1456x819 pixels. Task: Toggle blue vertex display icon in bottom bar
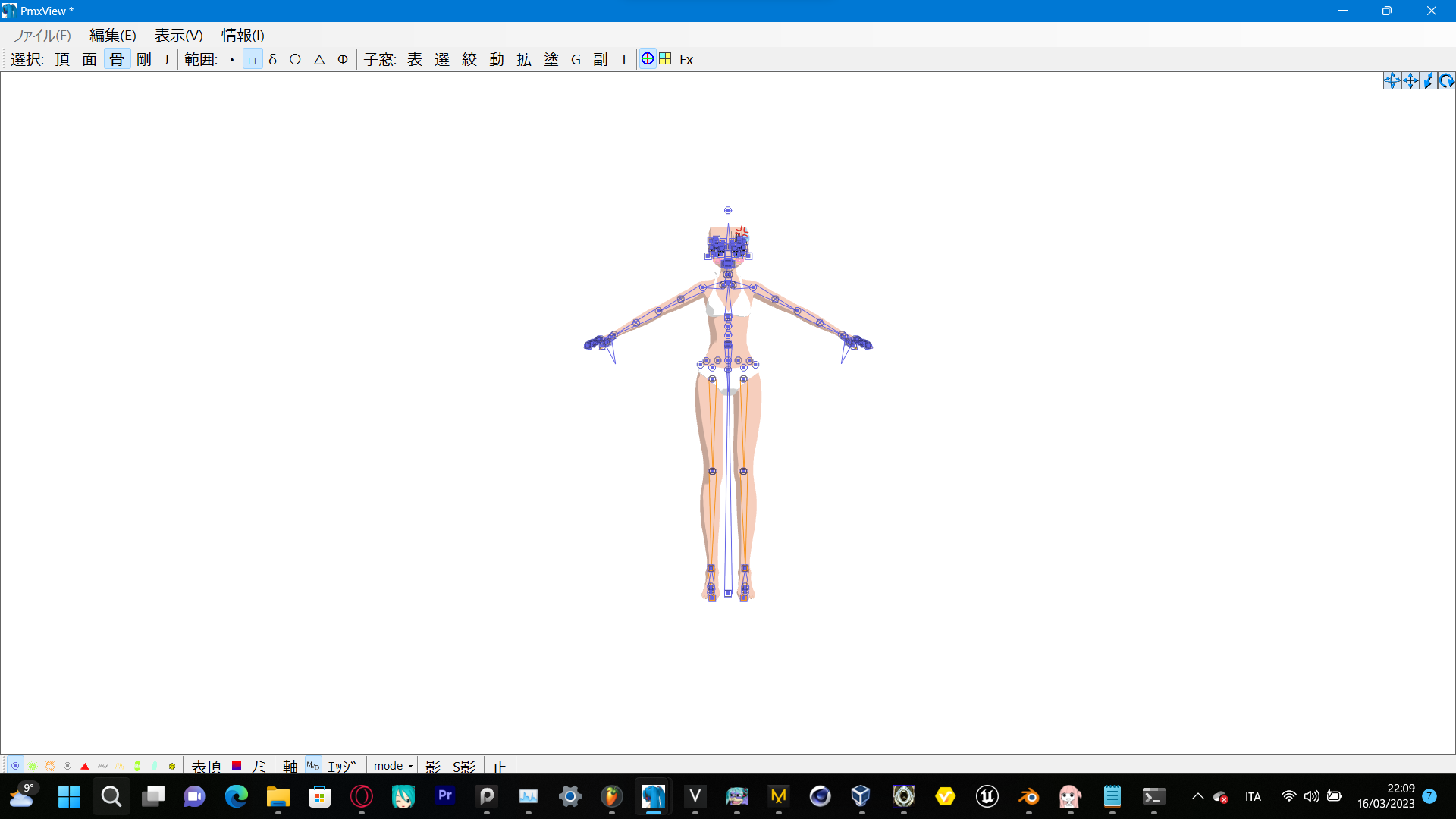click(x=15, y=766)
